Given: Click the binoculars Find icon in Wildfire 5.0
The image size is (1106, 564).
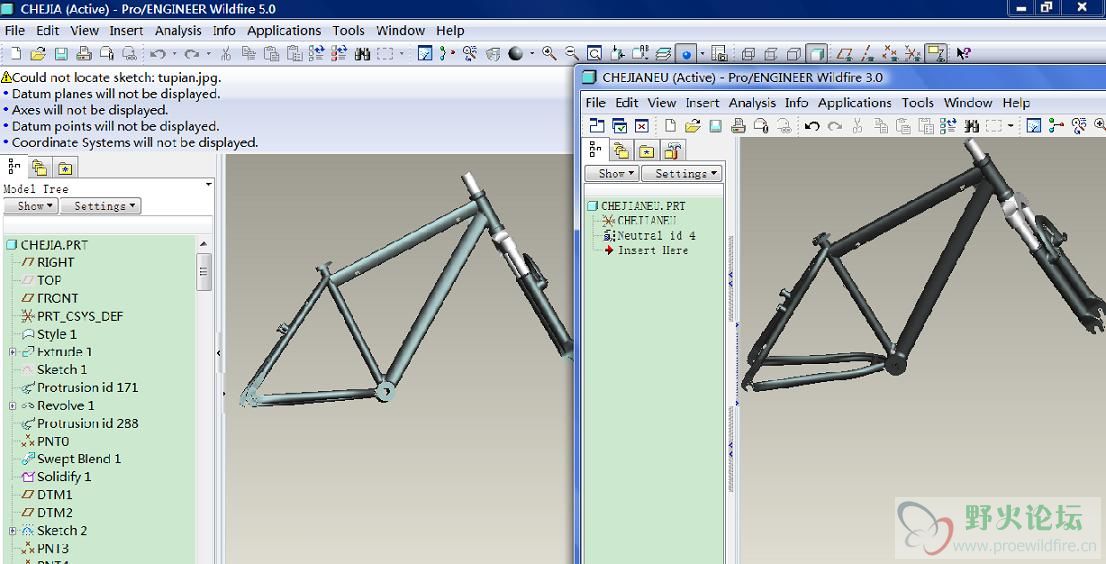Looking at the screenshot, I should [363, 54].
